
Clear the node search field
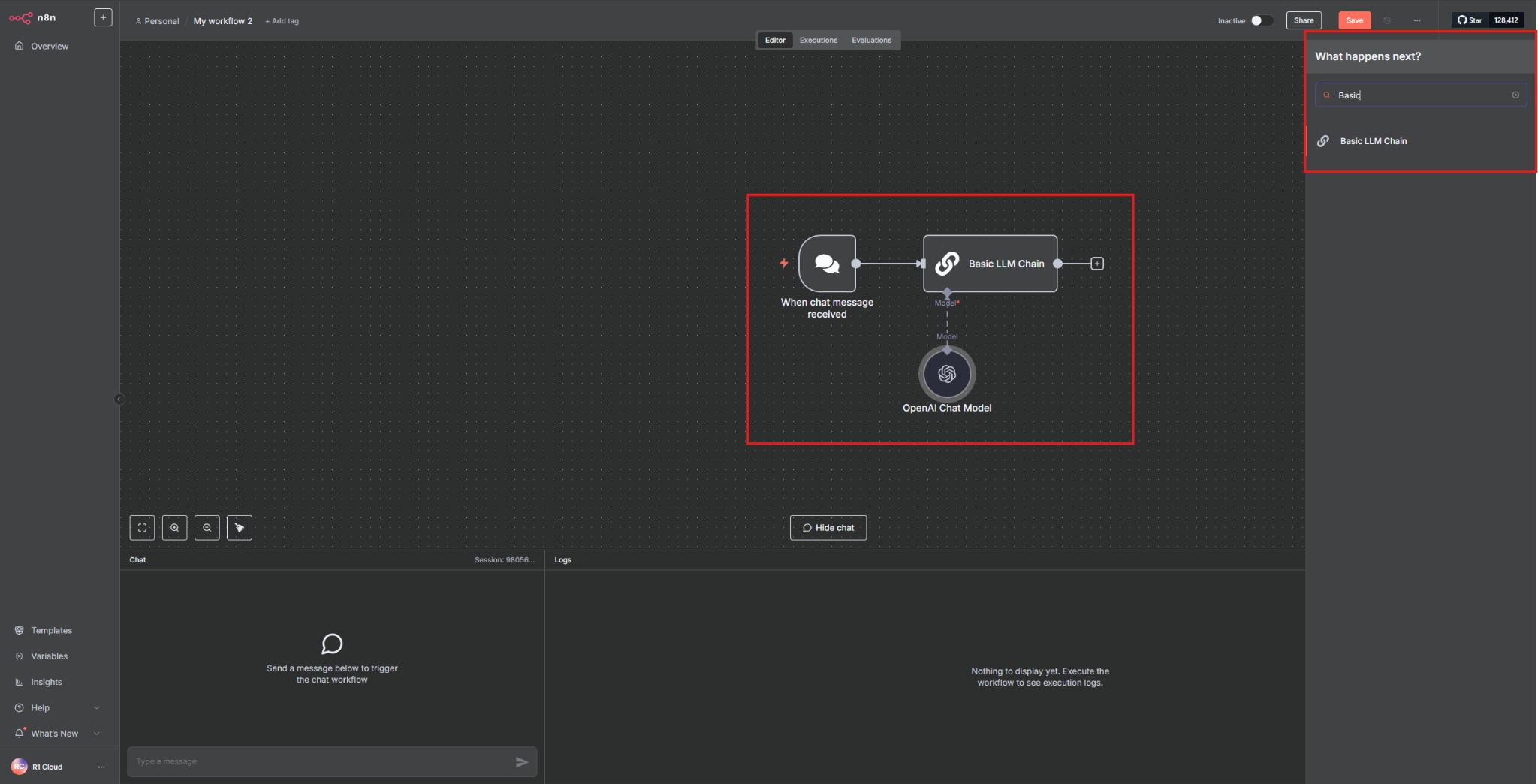tap(1515, 95)
